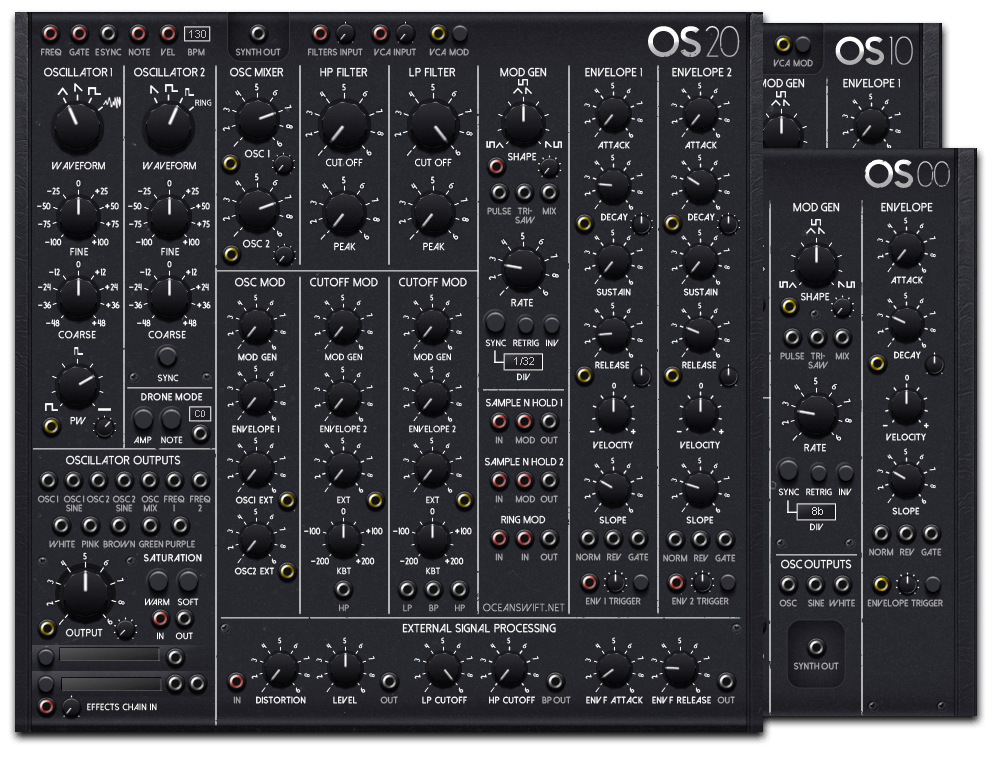This screenshot has width=1000, height=758.
Task: Toggle the Oscillator 2 SYNC button
Action: pos(166,356)
